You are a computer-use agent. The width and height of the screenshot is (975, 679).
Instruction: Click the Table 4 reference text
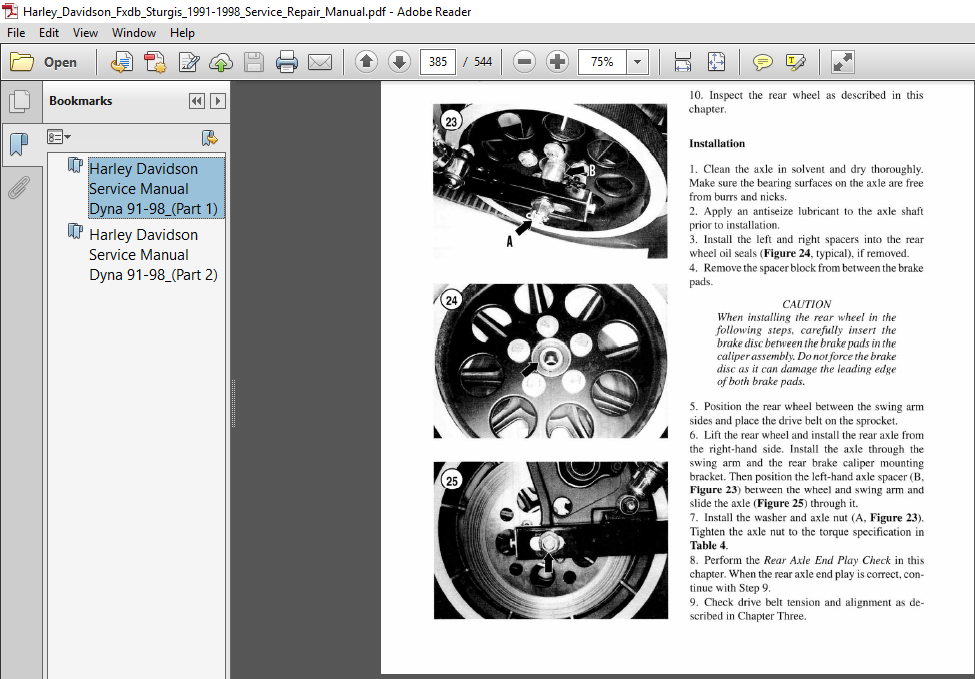(x=707, y=545)
